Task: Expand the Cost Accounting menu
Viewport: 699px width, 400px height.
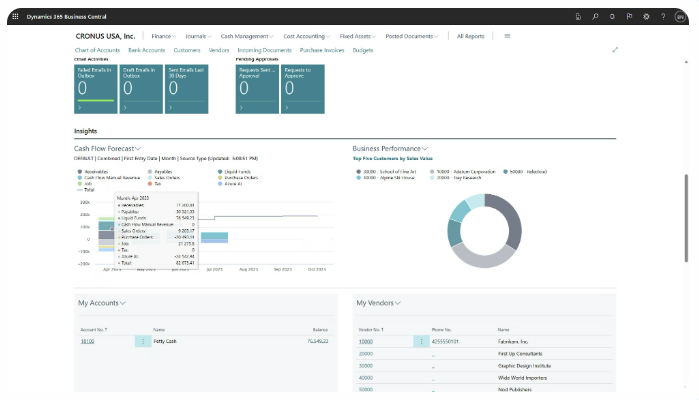Action: (x=307, y=36)
